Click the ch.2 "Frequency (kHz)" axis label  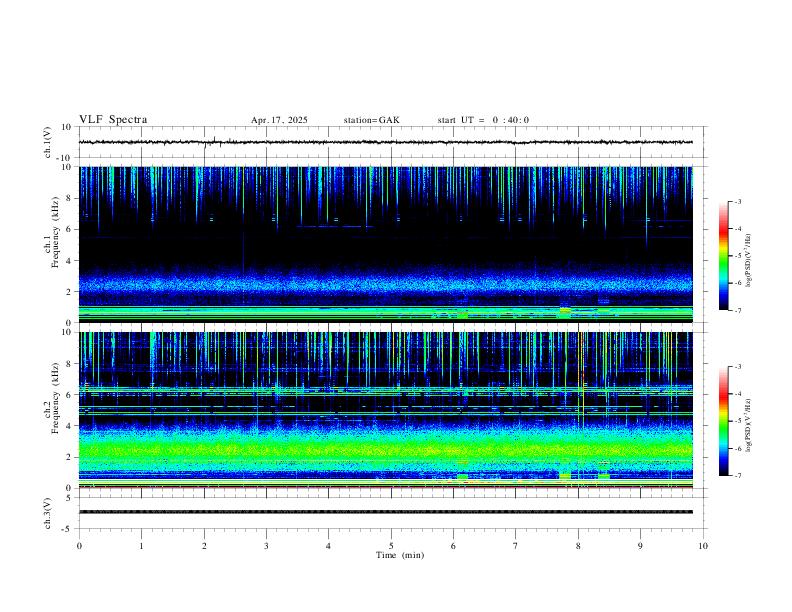pyautogui.click(x=55, y=398)
